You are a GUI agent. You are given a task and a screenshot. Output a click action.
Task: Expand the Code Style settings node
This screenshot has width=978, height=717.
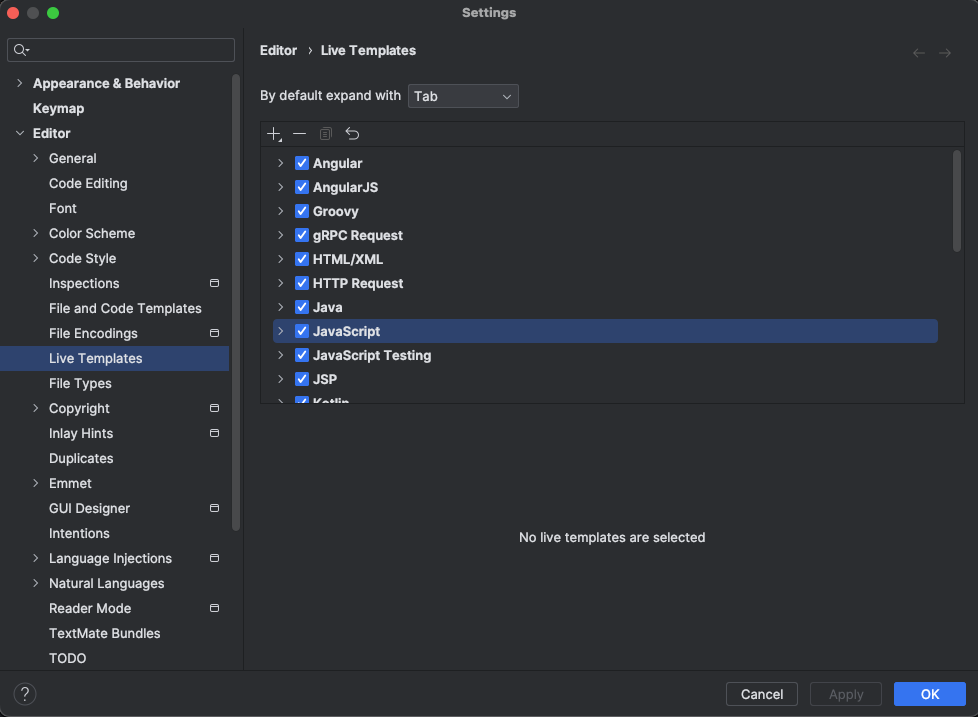[37, 258]
